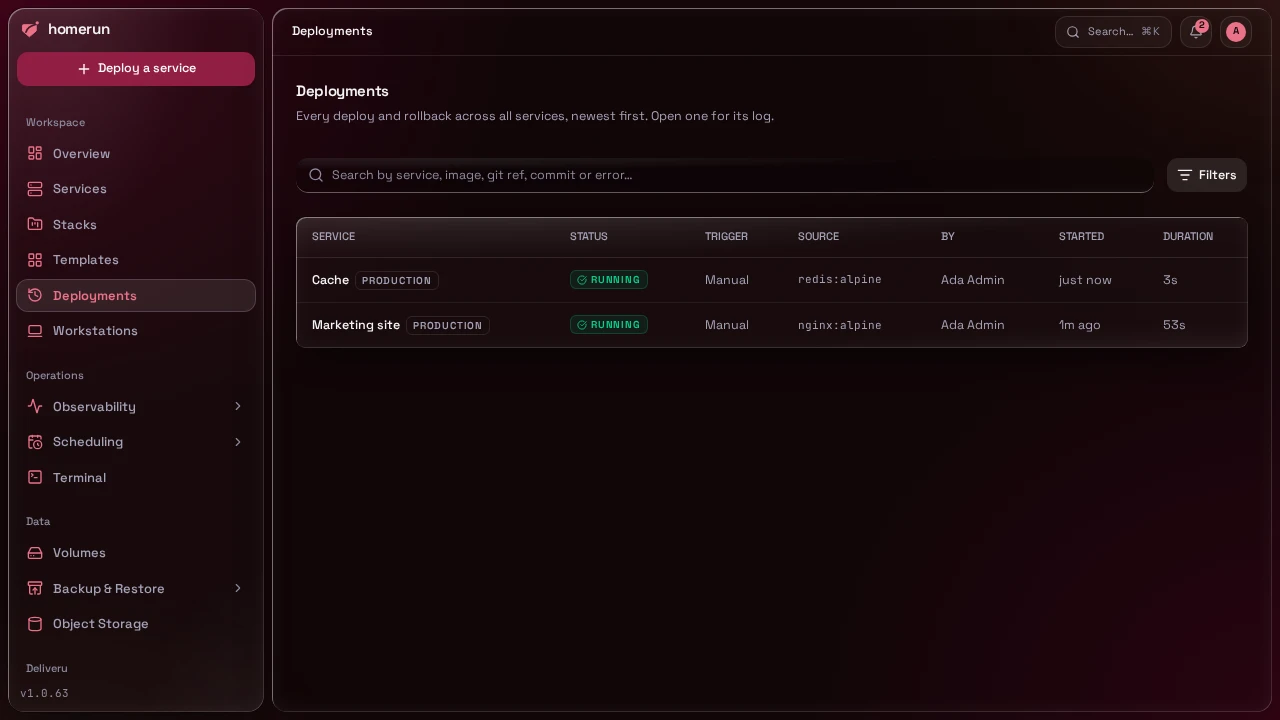
Task: Click the Deployments breadcrumb title
Action: point(332,31)
